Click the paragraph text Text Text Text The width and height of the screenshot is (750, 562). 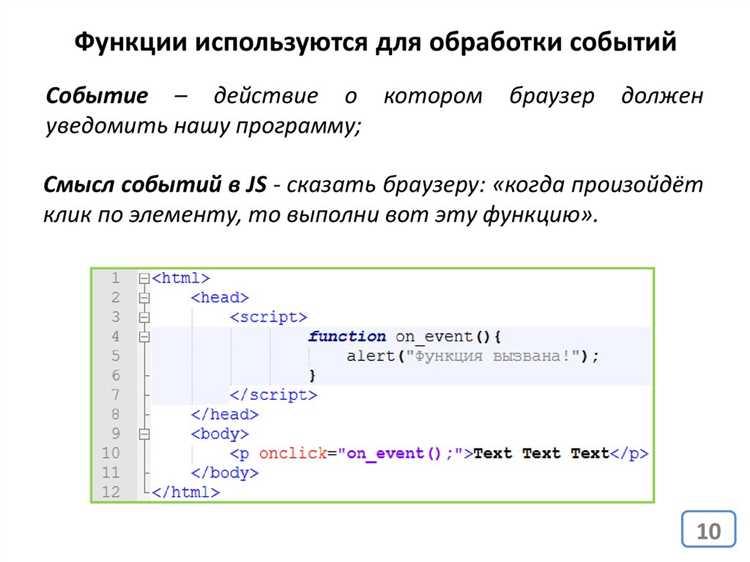[541, 453]
